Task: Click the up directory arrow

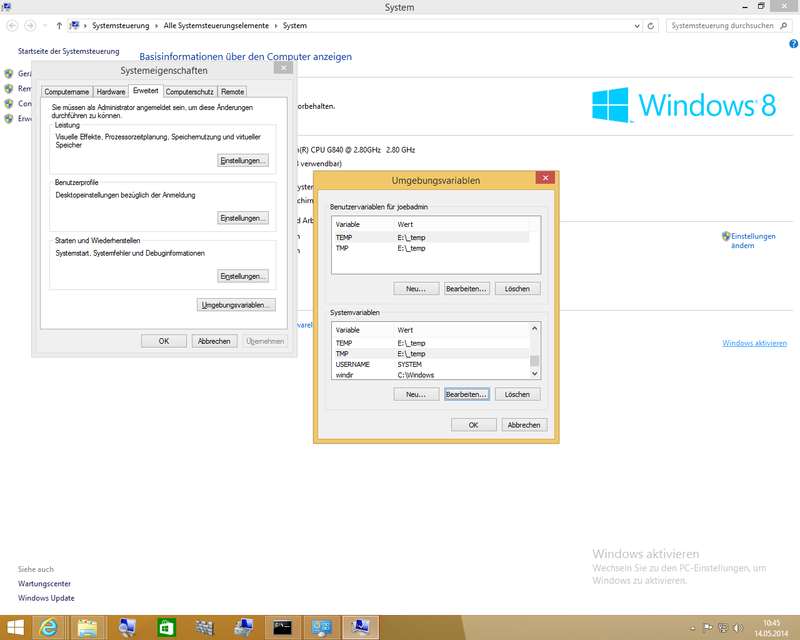Action: (59, 25)
